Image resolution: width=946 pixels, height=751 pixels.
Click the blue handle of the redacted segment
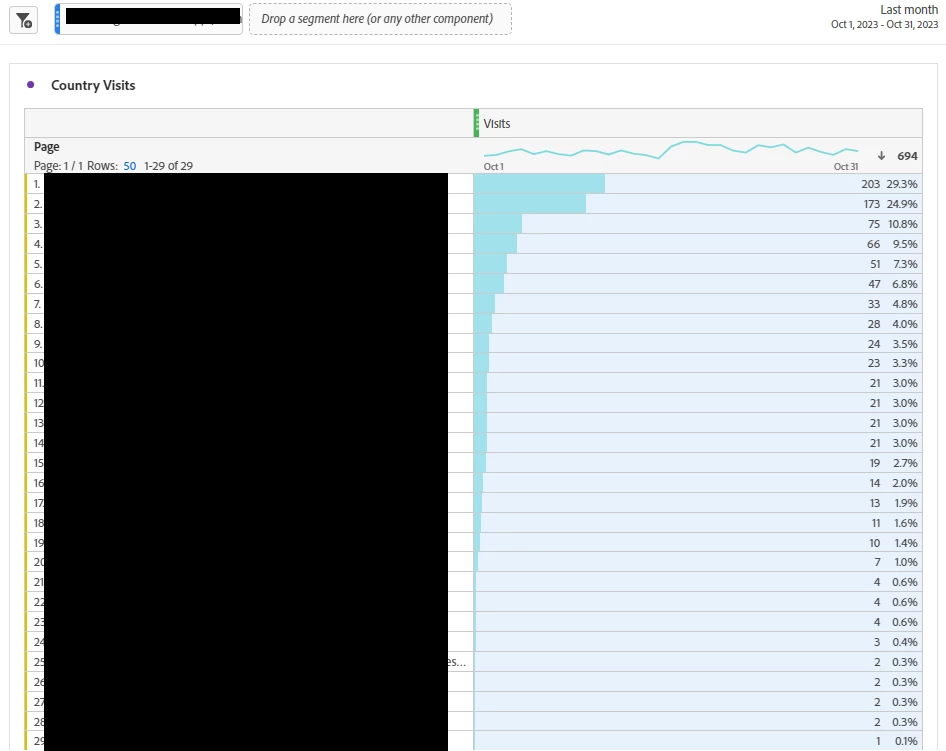pos(57,19)
